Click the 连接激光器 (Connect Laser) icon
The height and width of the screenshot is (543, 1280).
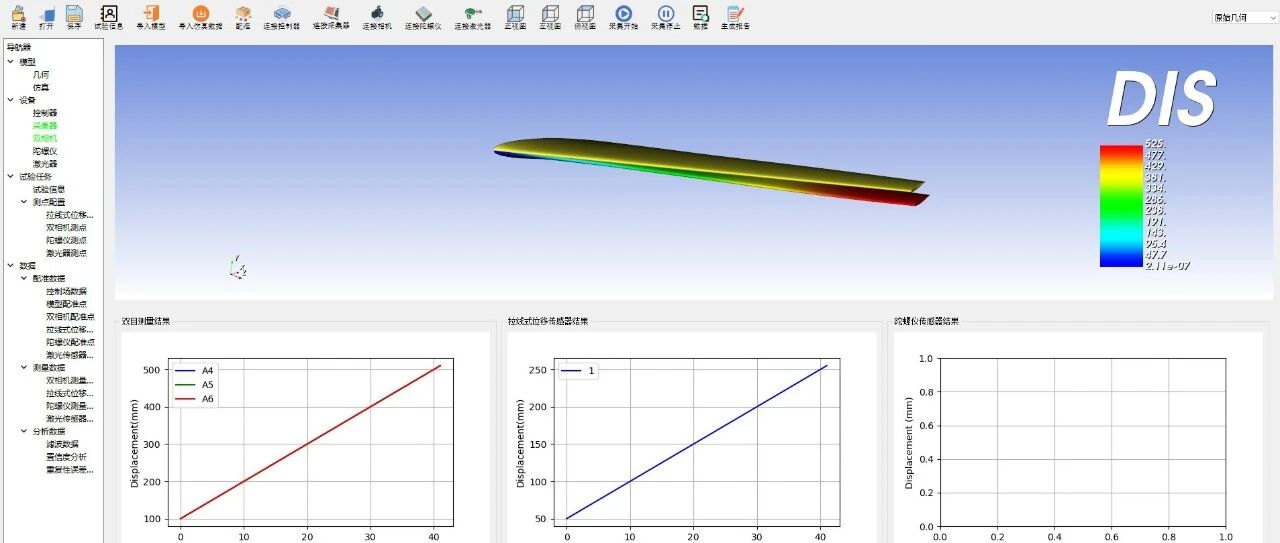tap(473, 16)
